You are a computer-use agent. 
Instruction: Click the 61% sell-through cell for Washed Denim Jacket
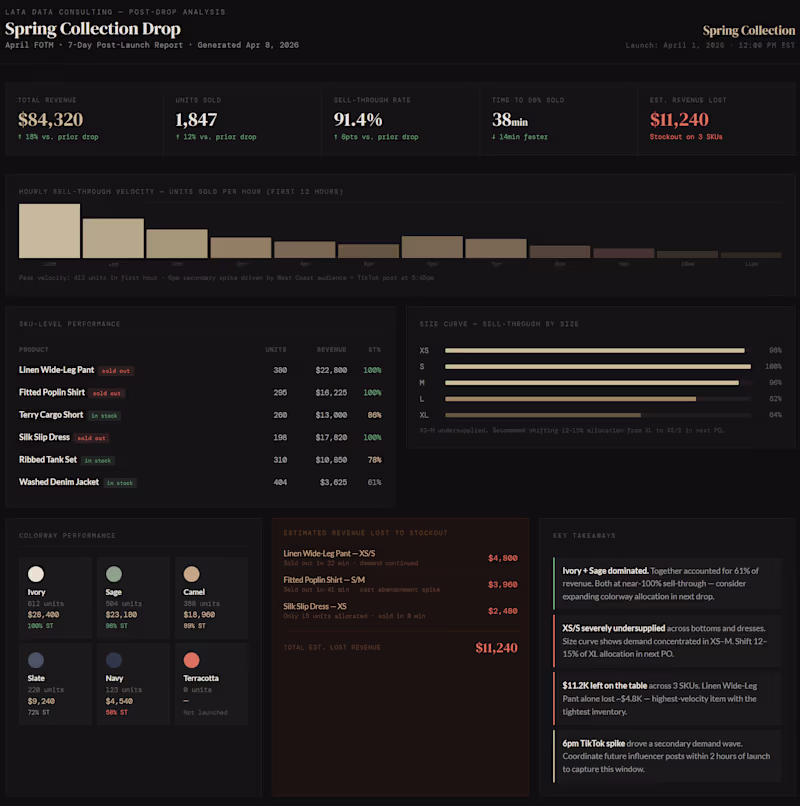[x=374, y=482]
